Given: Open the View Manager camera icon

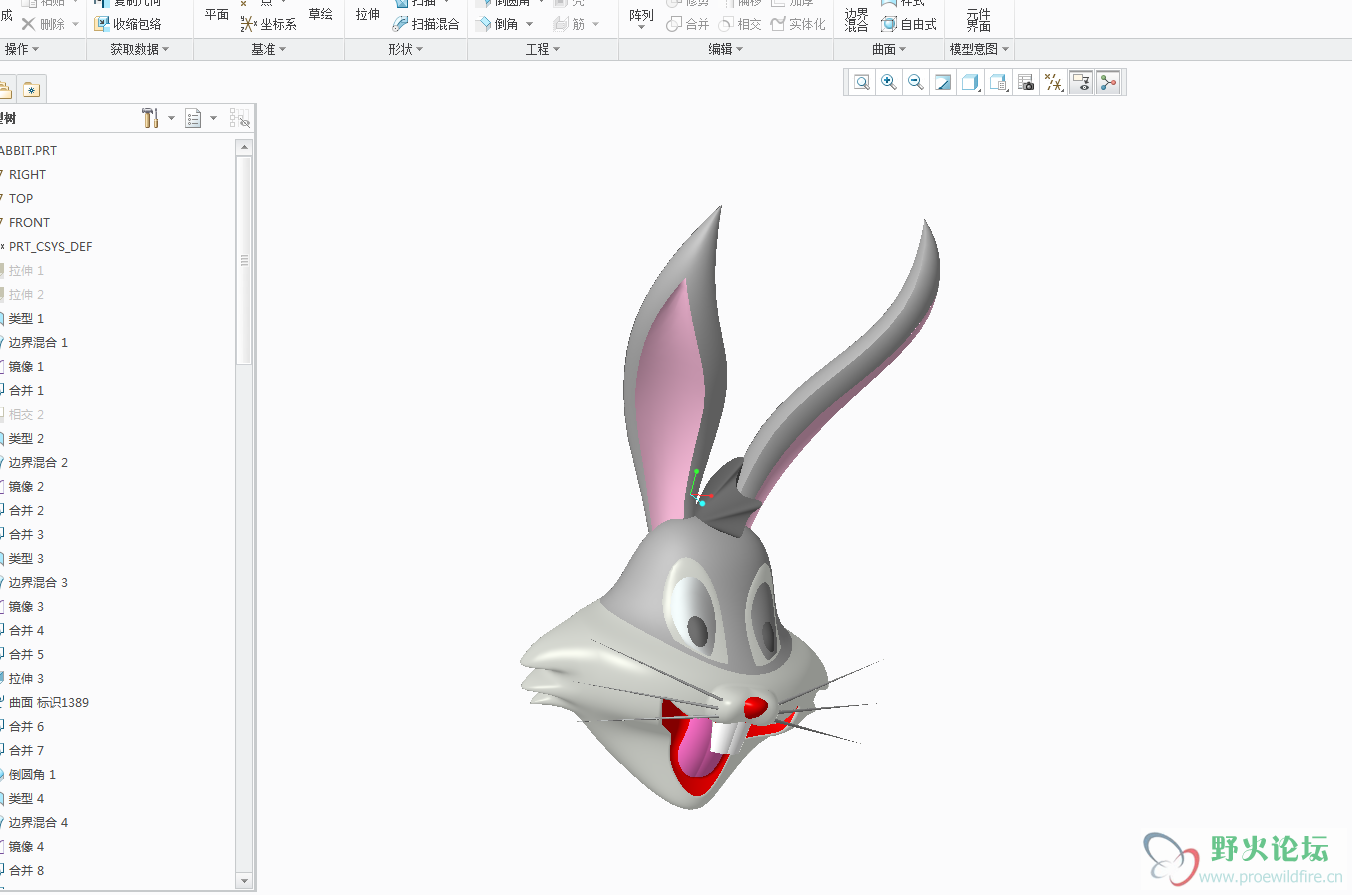Looking at the screenshot, I should click(1026, 83).
